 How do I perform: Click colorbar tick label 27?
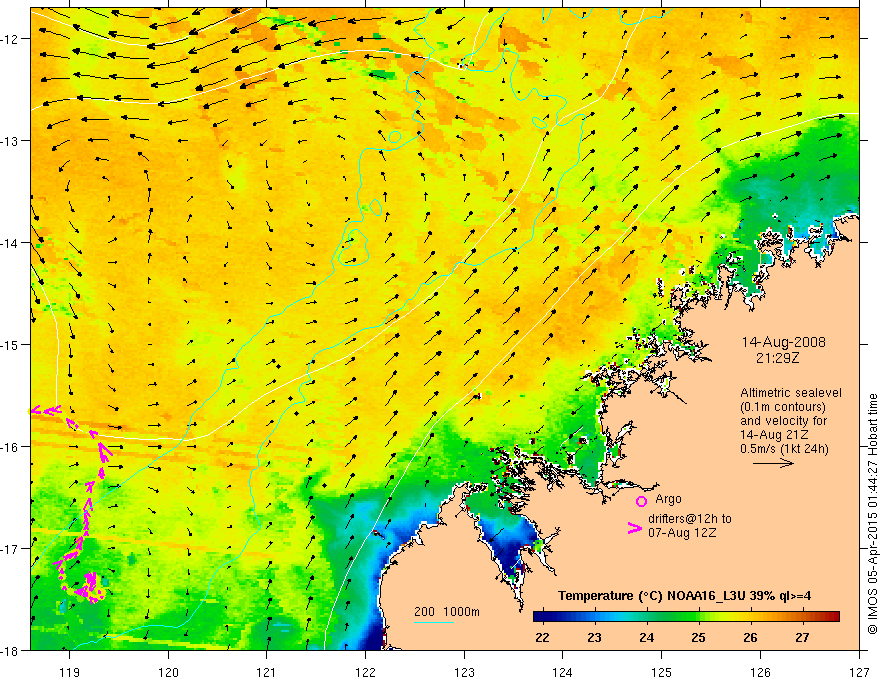(x=803, y=637)
